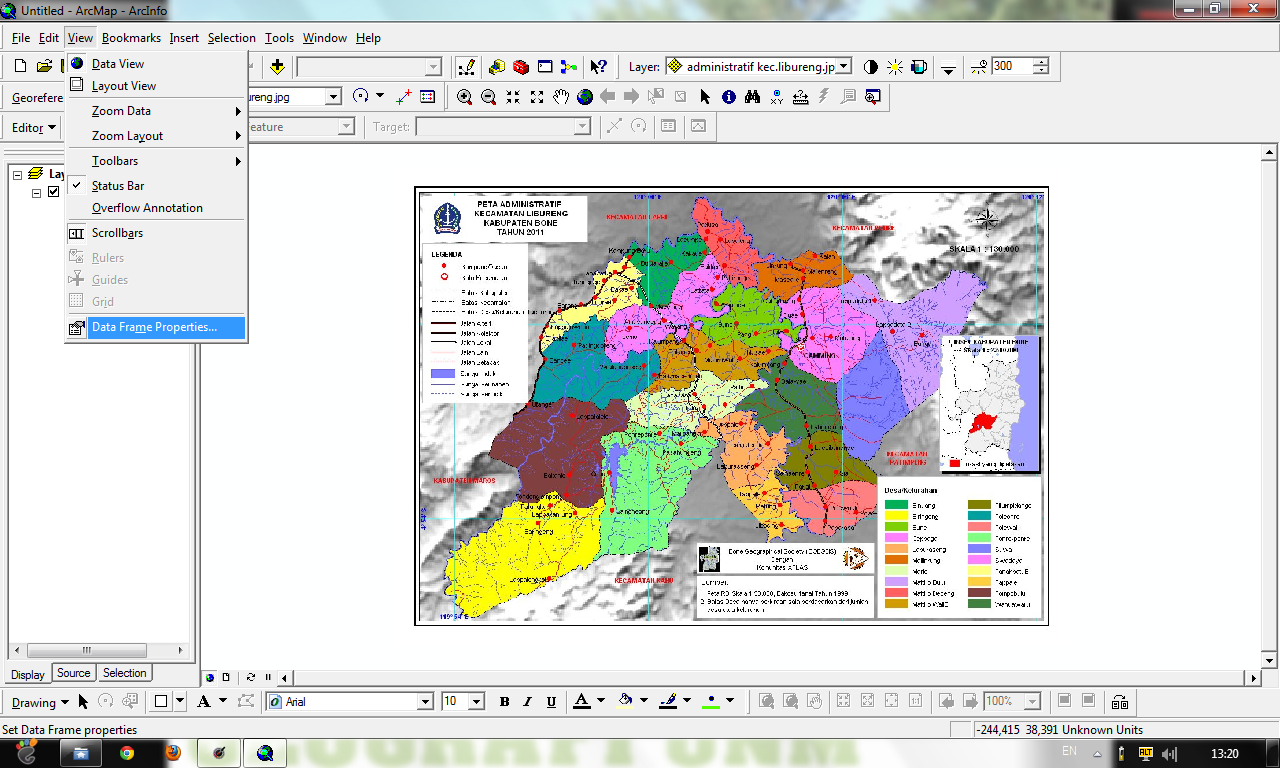Image resolution: width=1280 pixels, height=768 pixels.
Task: Open Chrome from the taskbar
Action: coord(126,753)
